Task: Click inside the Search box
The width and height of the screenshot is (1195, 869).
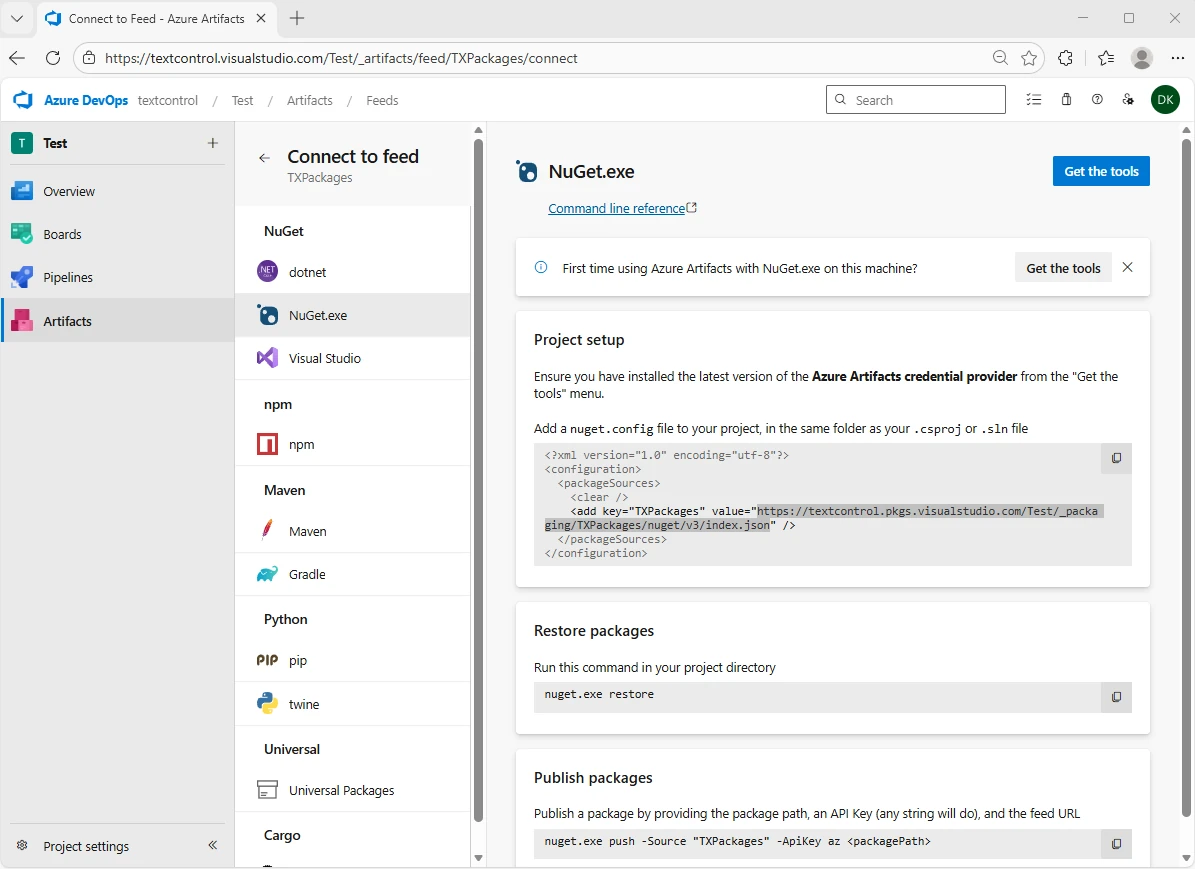Action: coord(924,100)
